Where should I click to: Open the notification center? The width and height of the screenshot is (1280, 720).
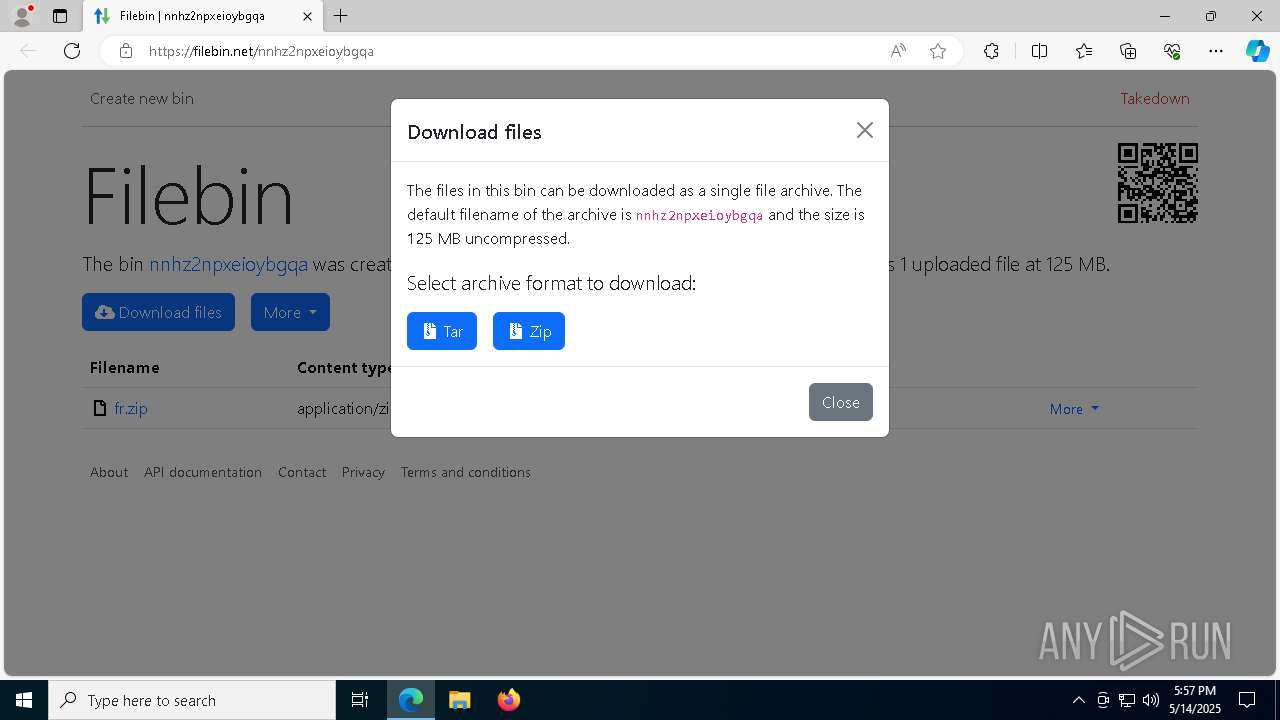[x=1247, y=700]
